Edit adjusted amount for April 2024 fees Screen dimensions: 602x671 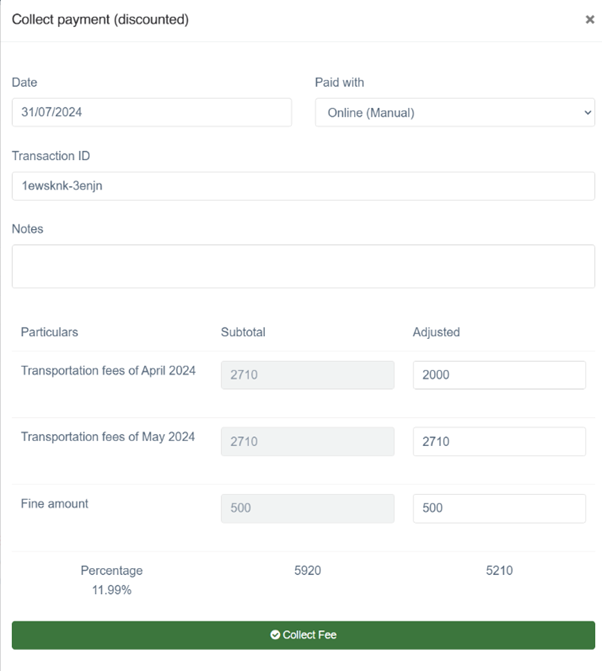coord(499,375)
